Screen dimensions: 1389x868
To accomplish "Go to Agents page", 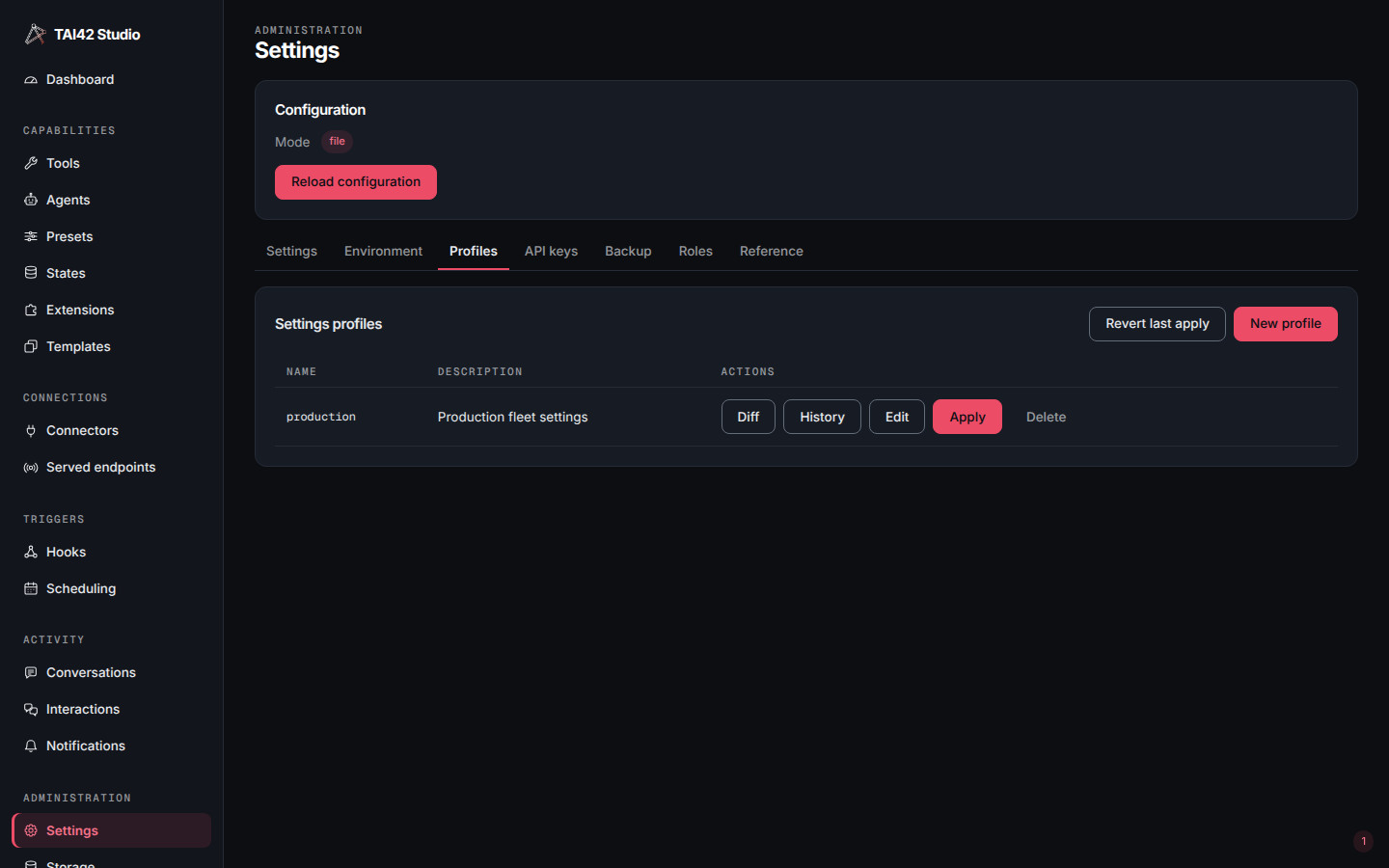I will pos(111,201).
